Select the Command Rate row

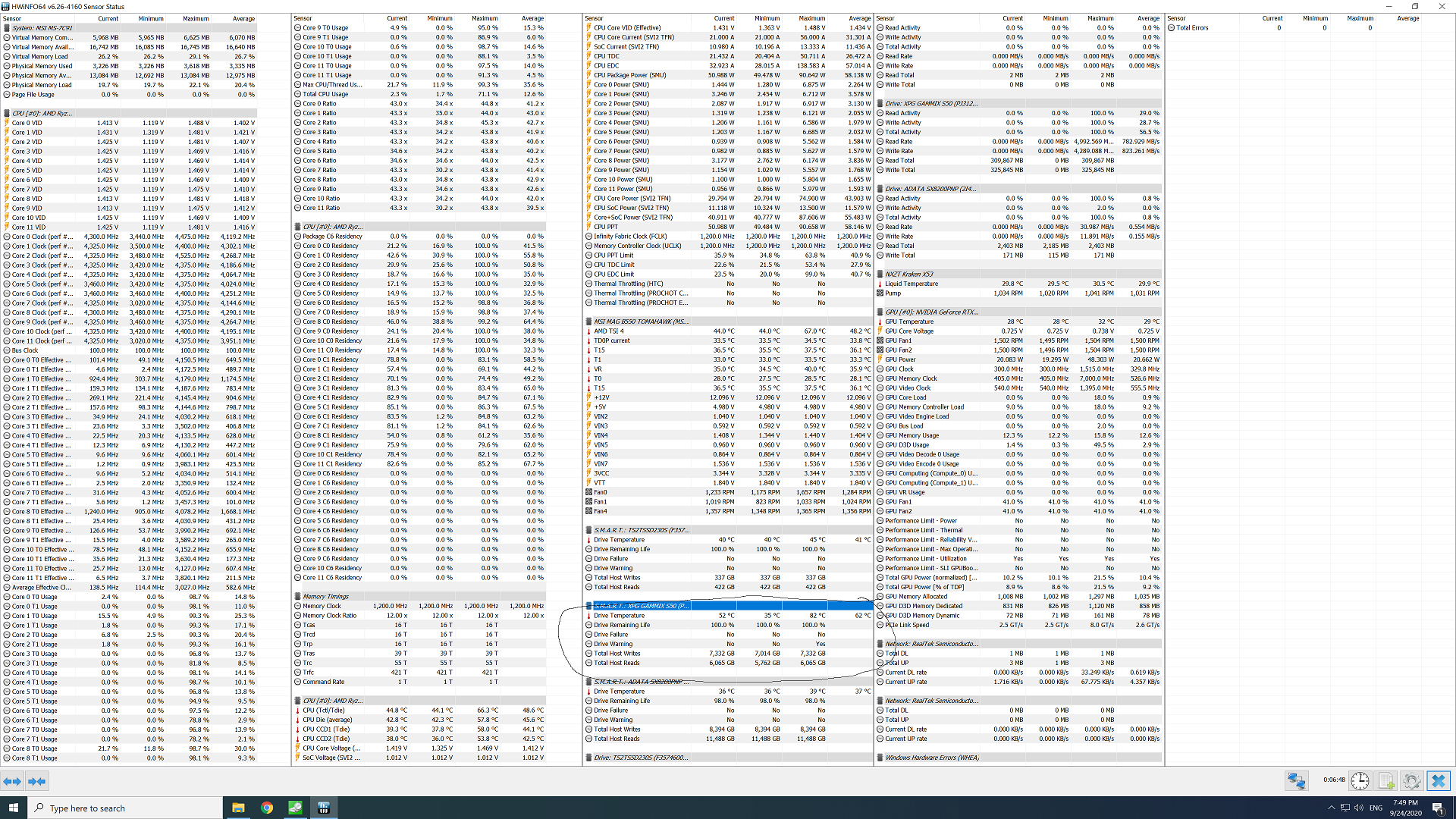420,682
